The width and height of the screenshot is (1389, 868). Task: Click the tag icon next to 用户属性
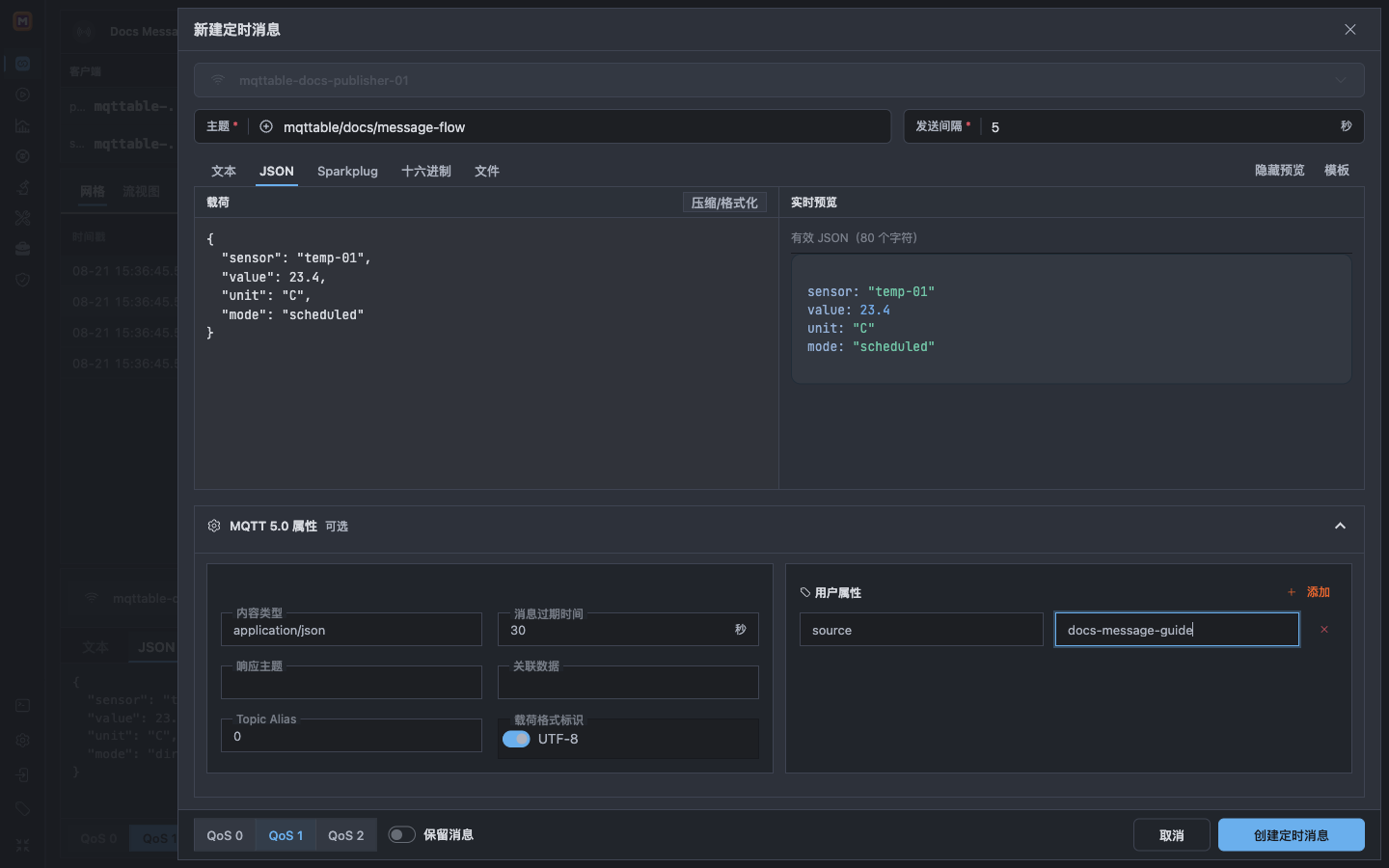click(x=805, y=592)
